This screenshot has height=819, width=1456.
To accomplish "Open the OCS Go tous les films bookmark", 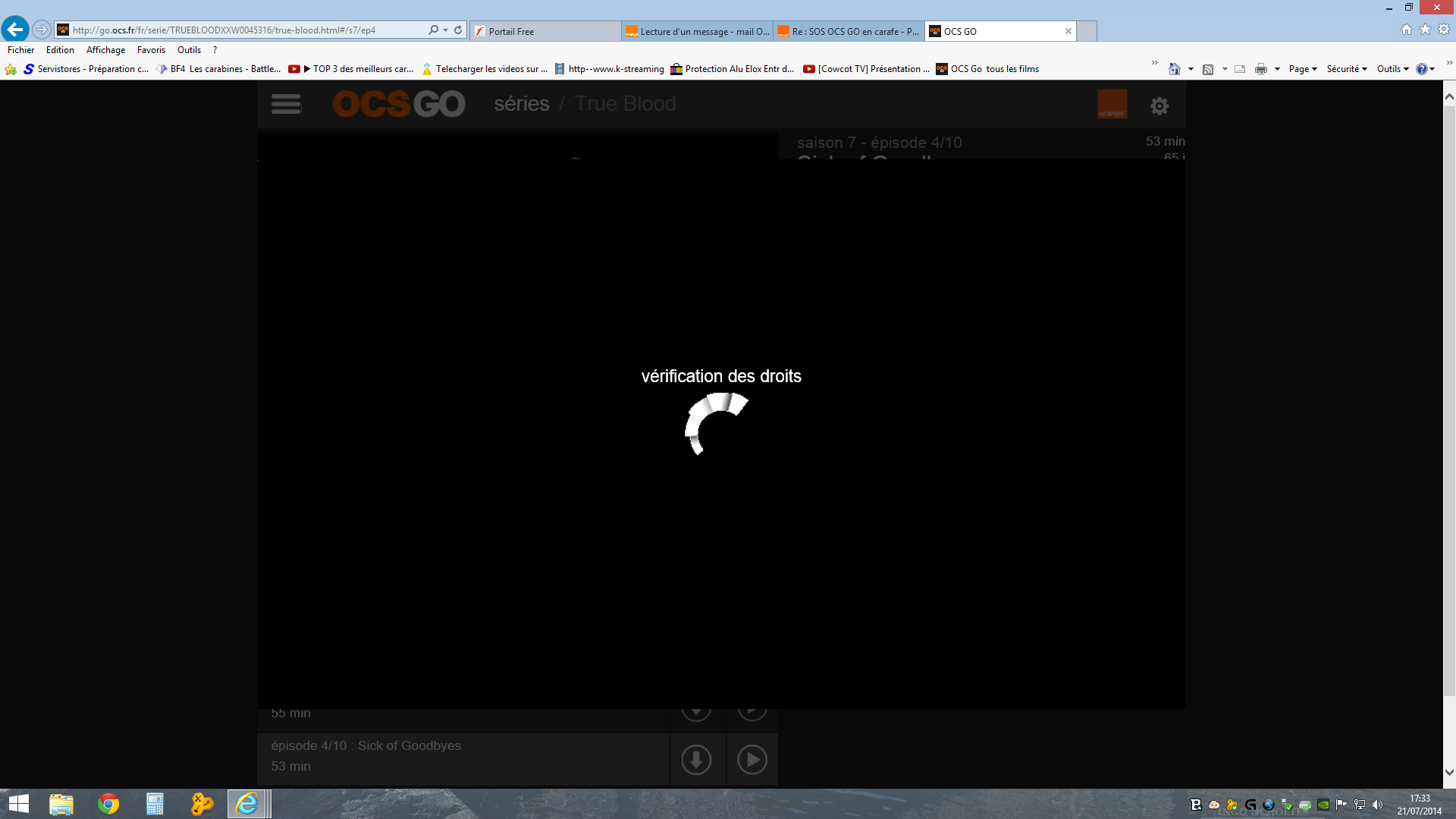I will [x=987, y=69].
